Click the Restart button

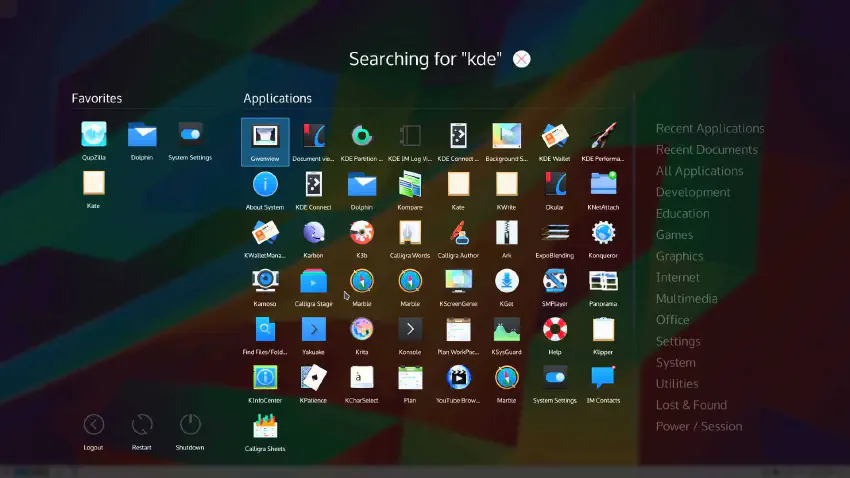[142, 431]
